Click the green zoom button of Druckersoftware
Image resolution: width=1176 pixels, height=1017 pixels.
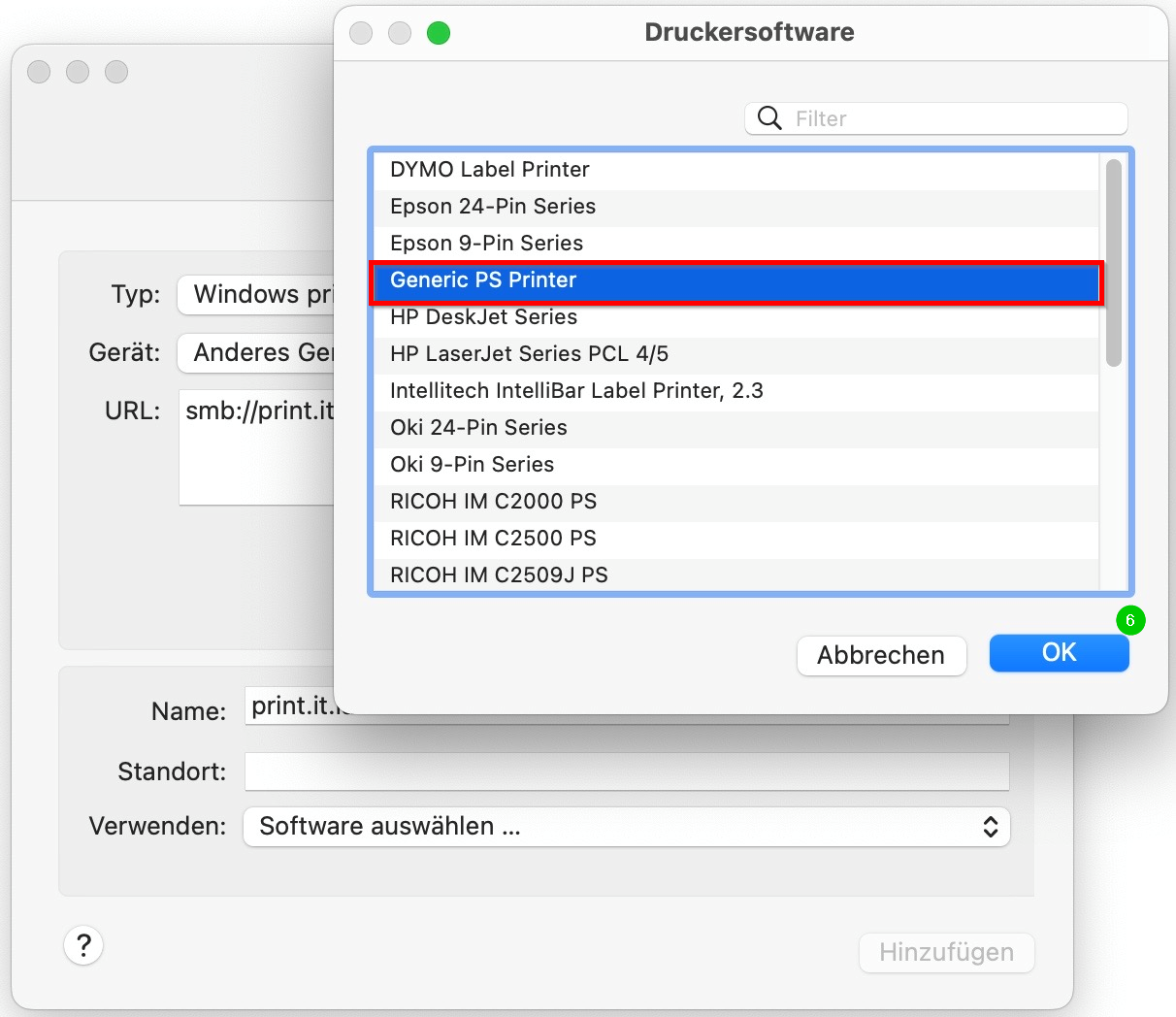439,33
